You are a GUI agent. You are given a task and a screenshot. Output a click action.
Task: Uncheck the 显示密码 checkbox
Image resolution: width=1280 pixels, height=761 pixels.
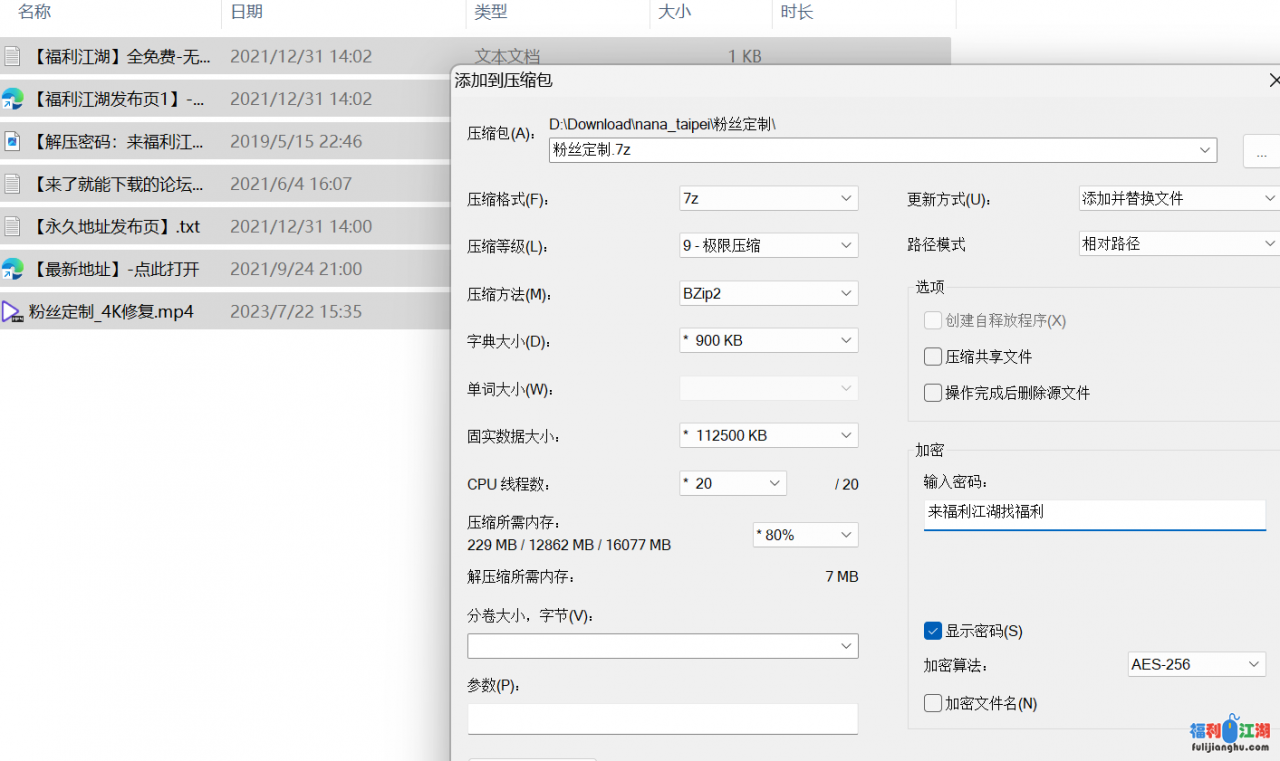tap(933, 631)
